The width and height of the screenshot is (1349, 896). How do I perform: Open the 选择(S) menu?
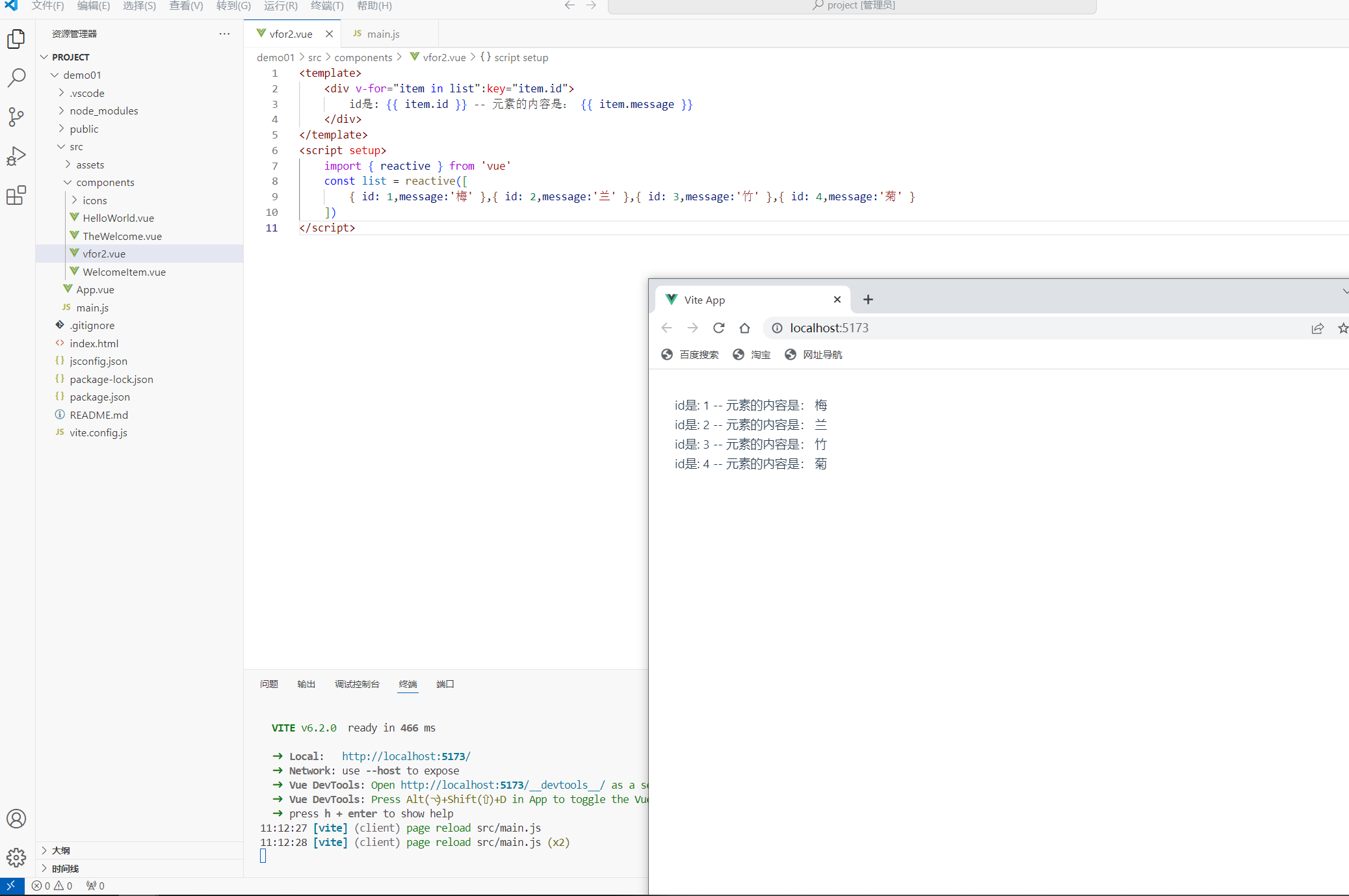tap(139, 6)
